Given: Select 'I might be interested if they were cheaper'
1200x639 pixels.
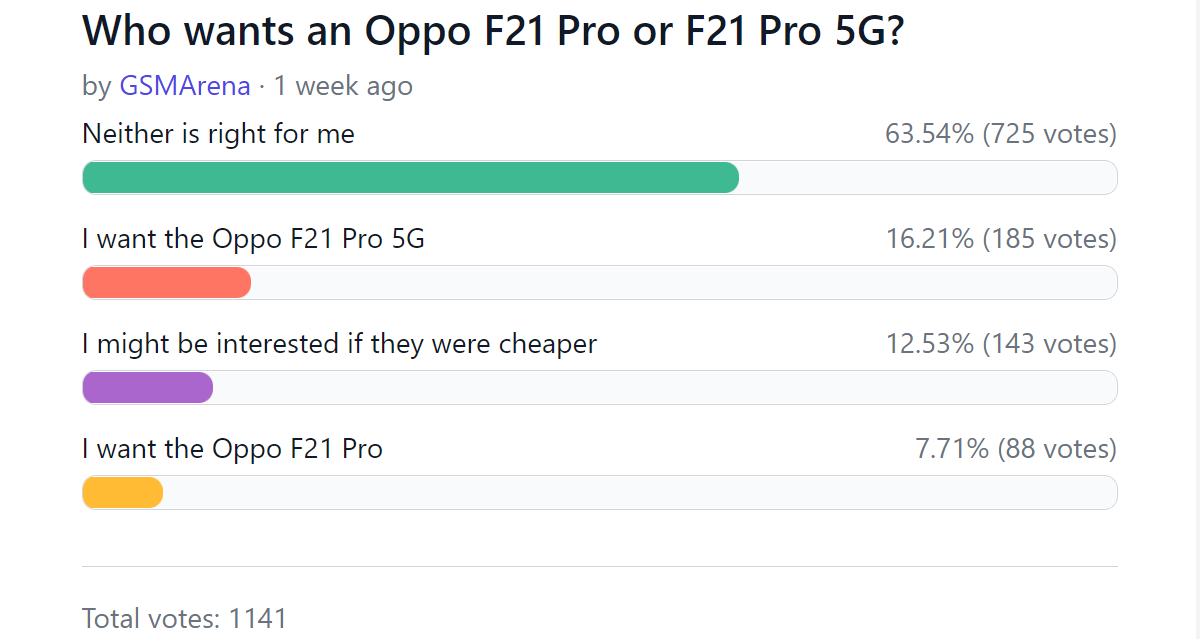Looking at the screenshot, I should click(339, 344).
